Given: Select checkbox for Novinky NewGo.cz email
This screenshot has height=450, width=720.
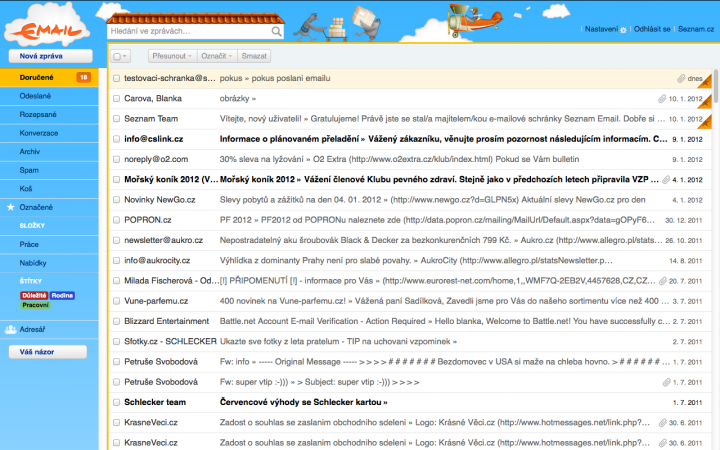Looking at the screenshot, I should point(117,200).
